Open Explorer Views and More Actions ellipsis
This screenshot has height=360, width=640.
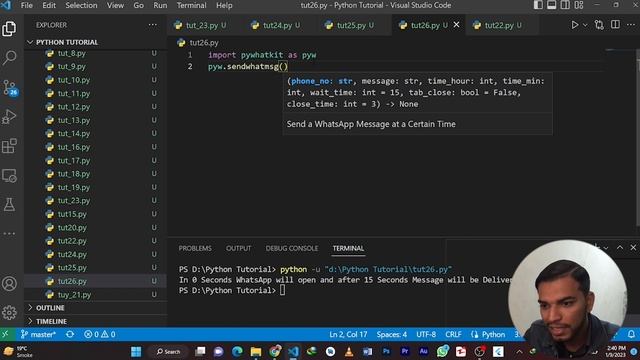pos(153,25)
